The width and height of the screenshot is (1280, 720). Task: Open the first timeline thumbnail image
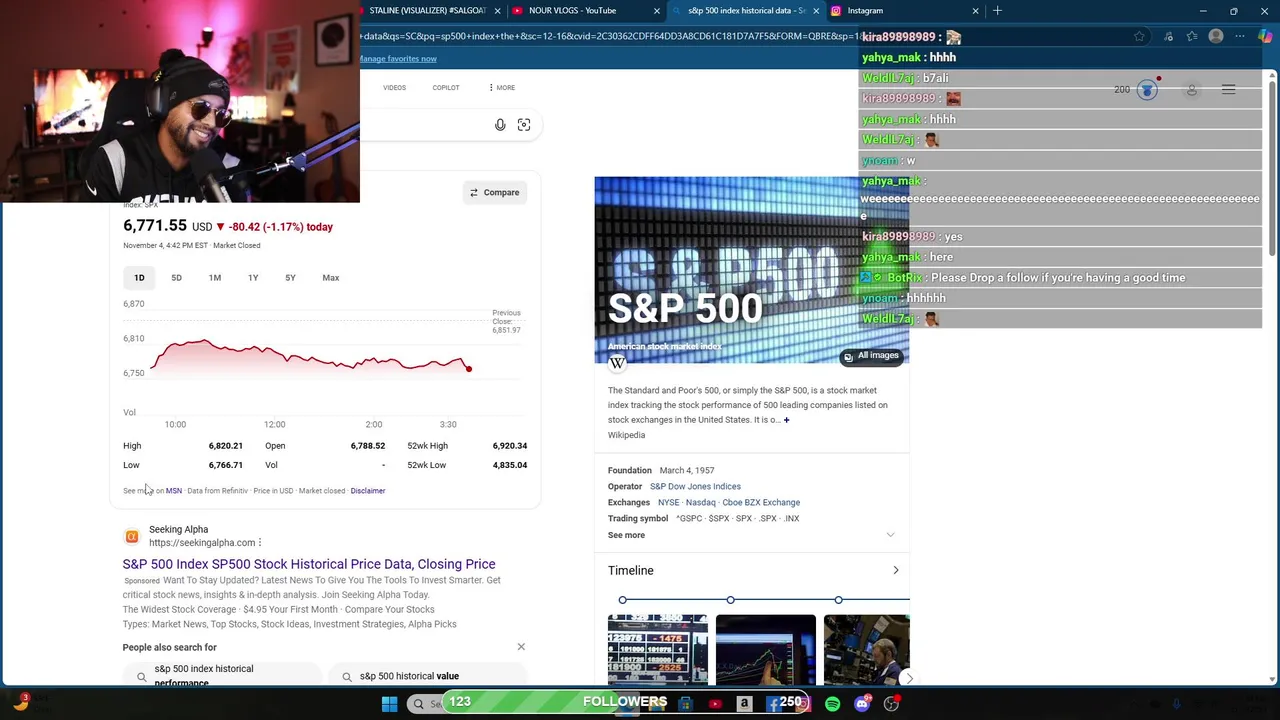click(658, 650)
